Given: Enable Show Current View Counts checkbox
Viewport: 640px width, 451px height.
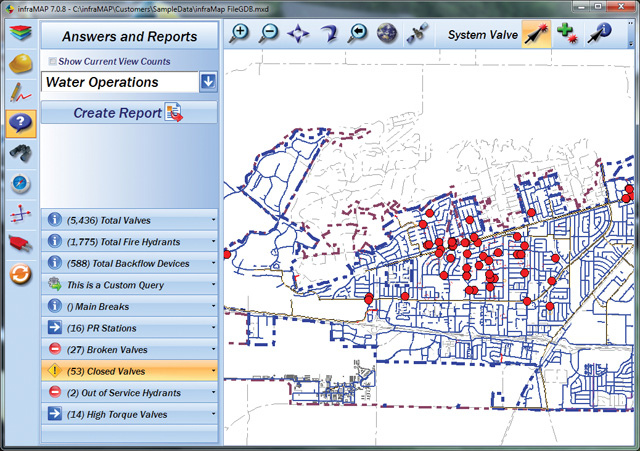Looking at the screenshot, I should click(53, 62).
